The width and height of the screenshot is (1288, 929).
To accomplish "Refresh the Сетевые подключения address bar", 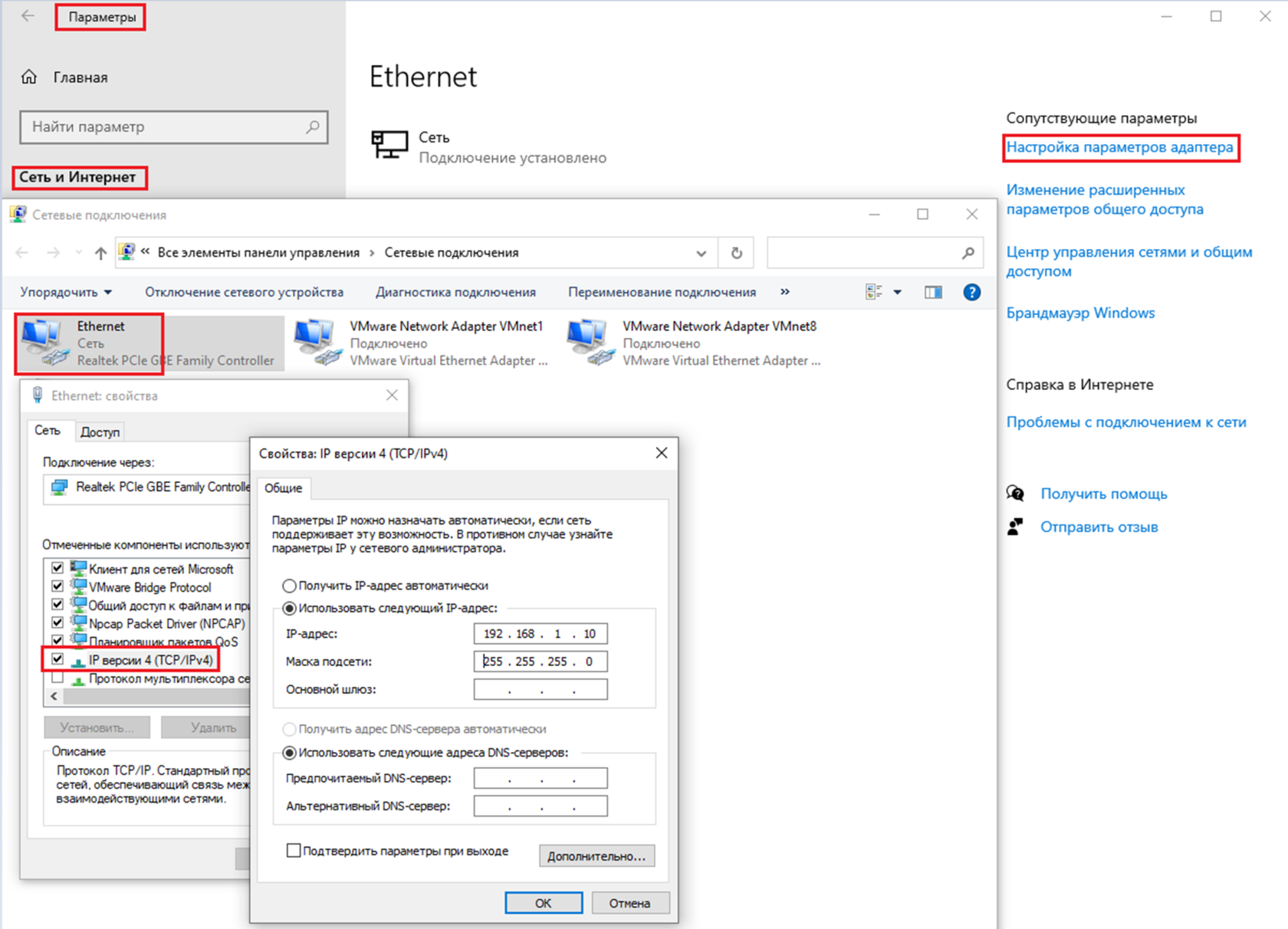I will click(736, 253).
